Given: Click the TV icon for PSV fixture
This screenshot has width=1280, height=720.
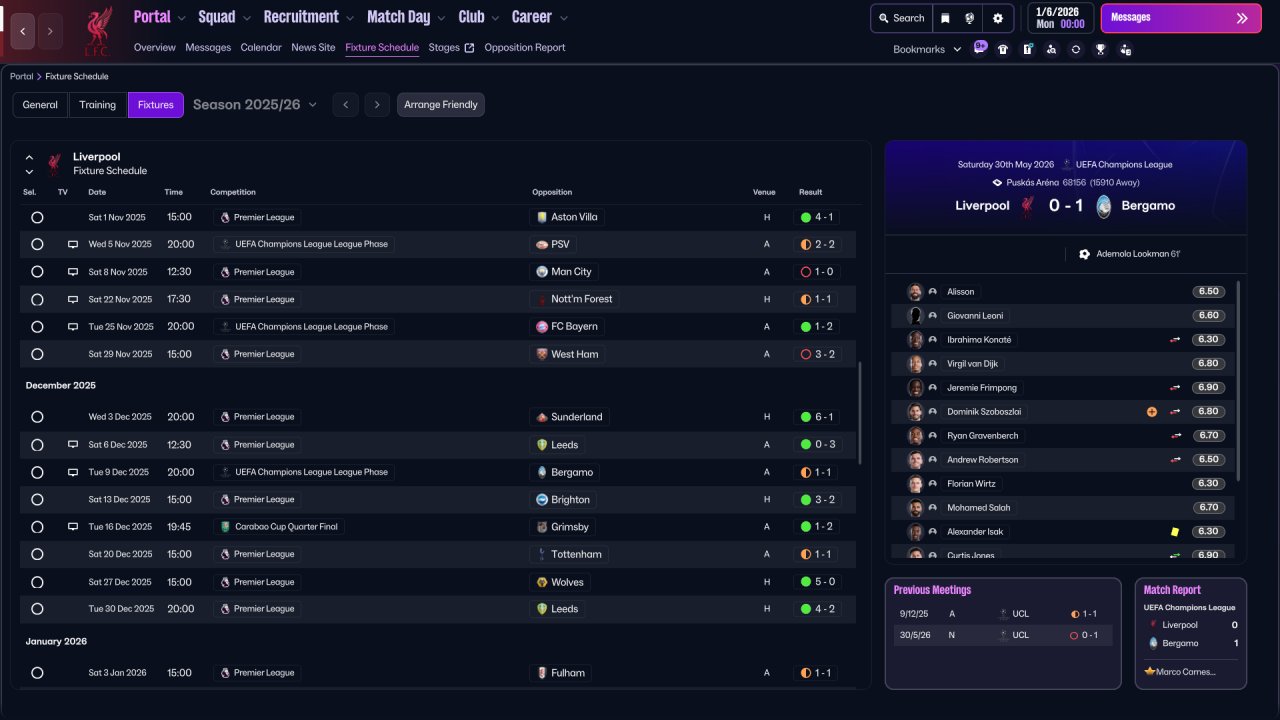Looking at the screenshot, I should coord(72,244).
